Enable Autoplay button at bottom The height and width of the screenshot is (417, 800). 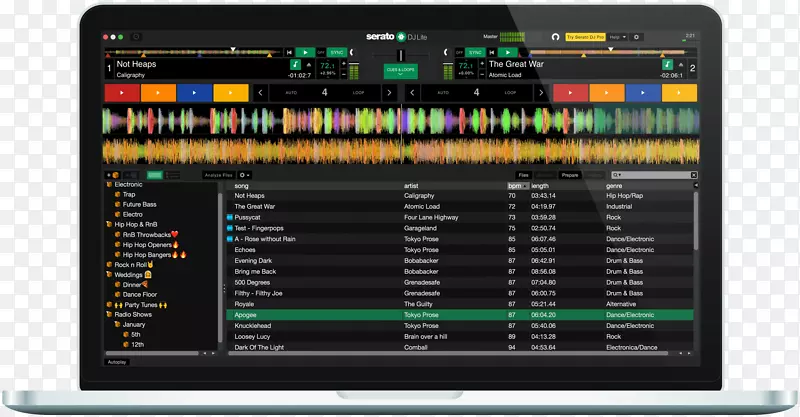117,362
